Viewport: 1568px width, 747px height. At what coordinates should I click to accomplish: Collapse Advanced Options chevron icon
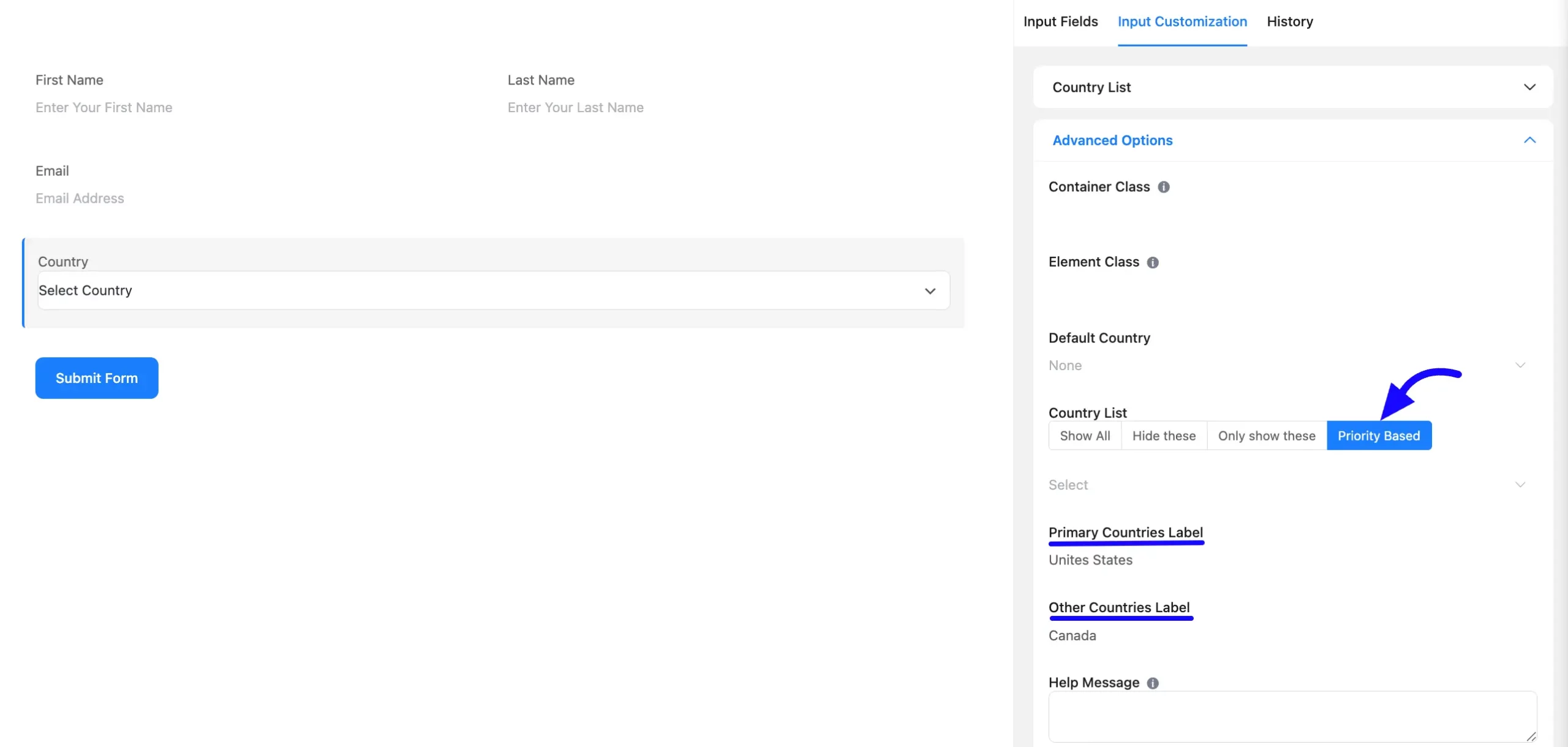click(1529, 140)
